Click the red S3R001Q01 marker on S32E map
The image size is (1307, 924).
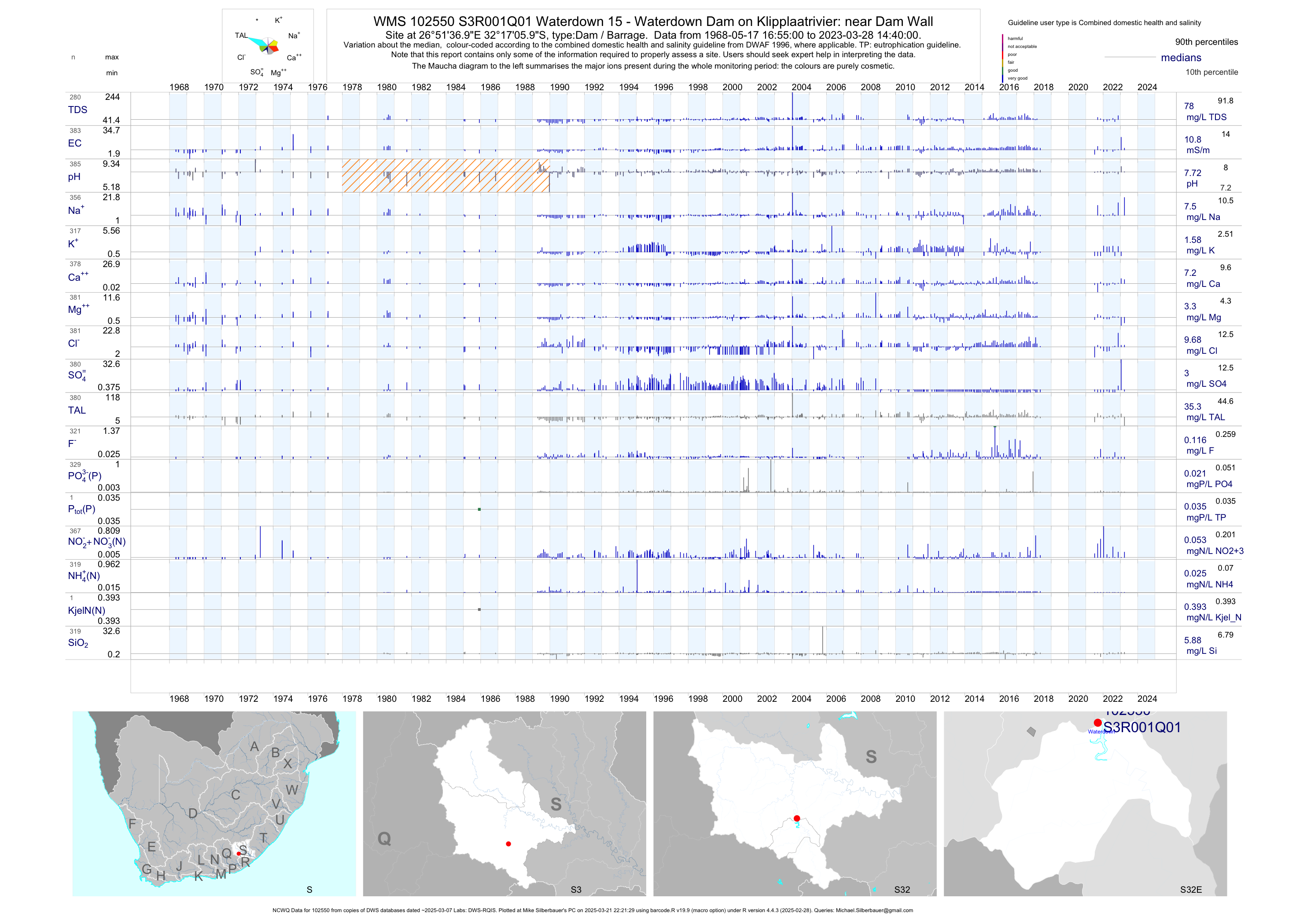(1097, 722)
